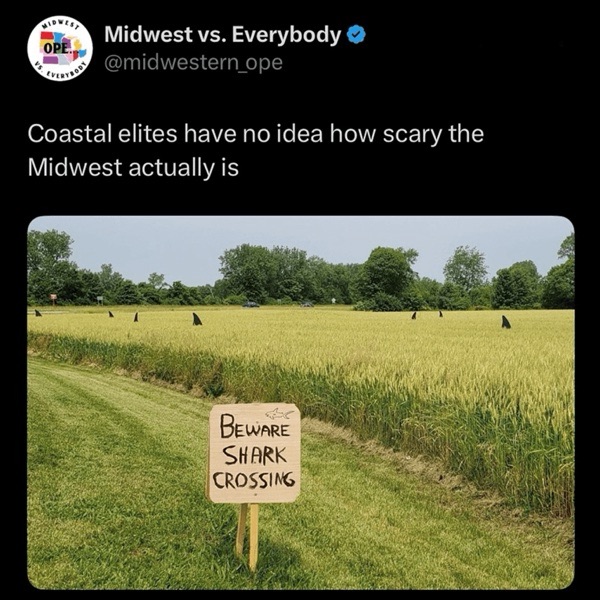Click the wooden stake under the sign
Viewport: 600px width, 600px height.
248,536
